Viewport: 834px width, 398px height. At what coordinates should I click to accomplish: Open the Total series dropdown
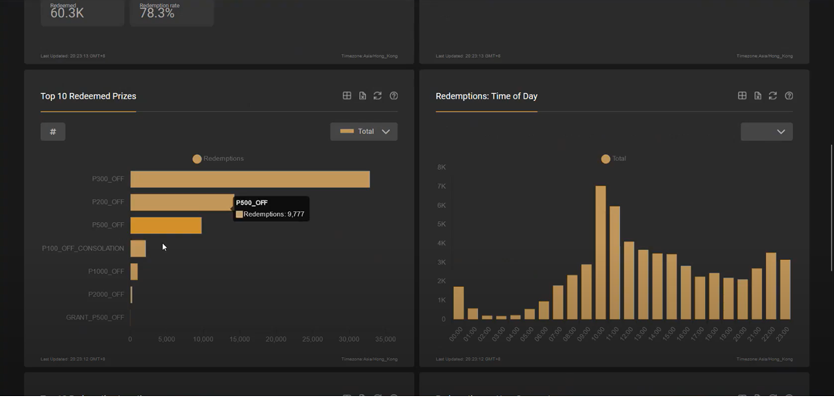364,131
